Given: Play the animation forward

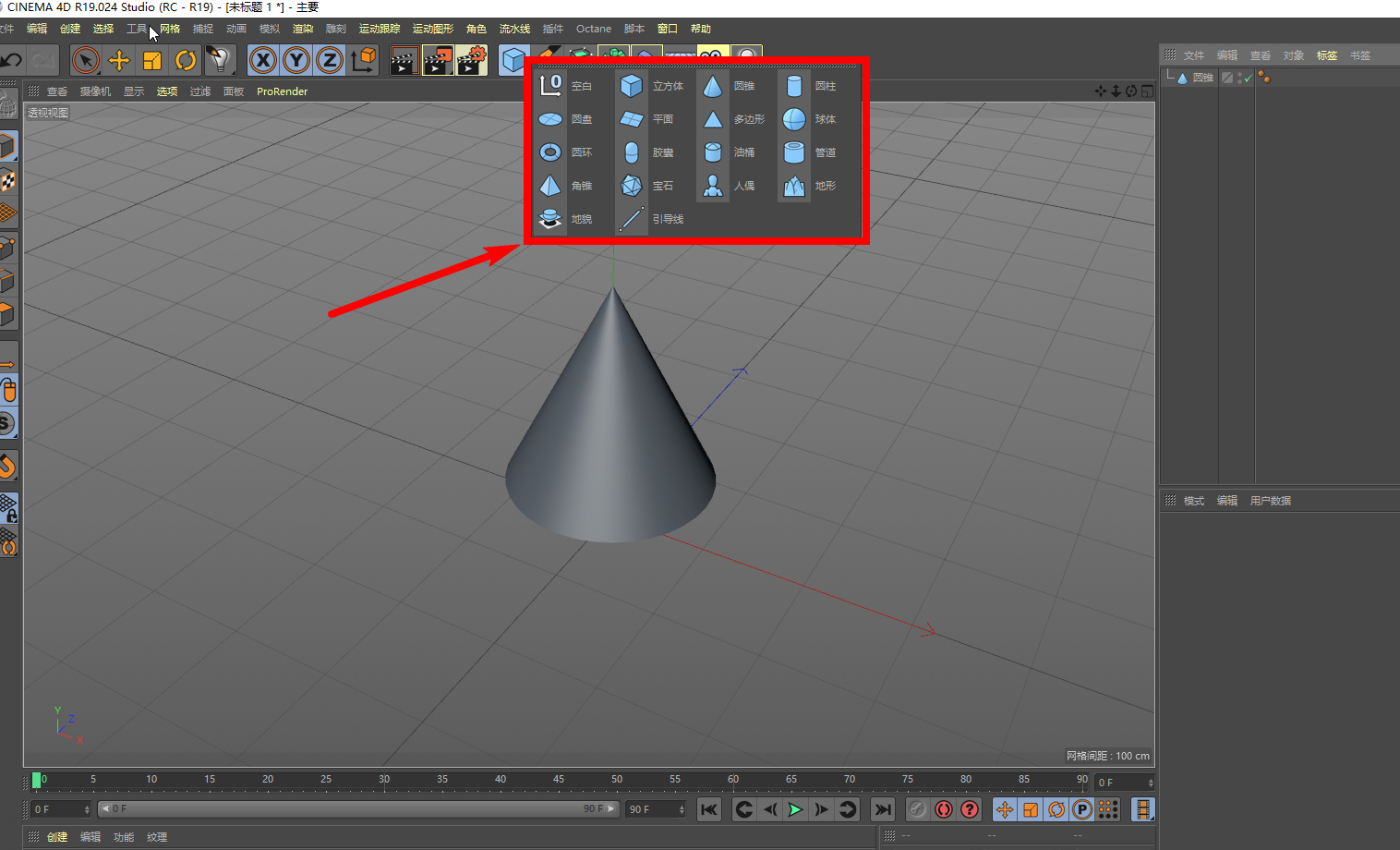Looking at the screenshot, I should (x=795, y=809).
